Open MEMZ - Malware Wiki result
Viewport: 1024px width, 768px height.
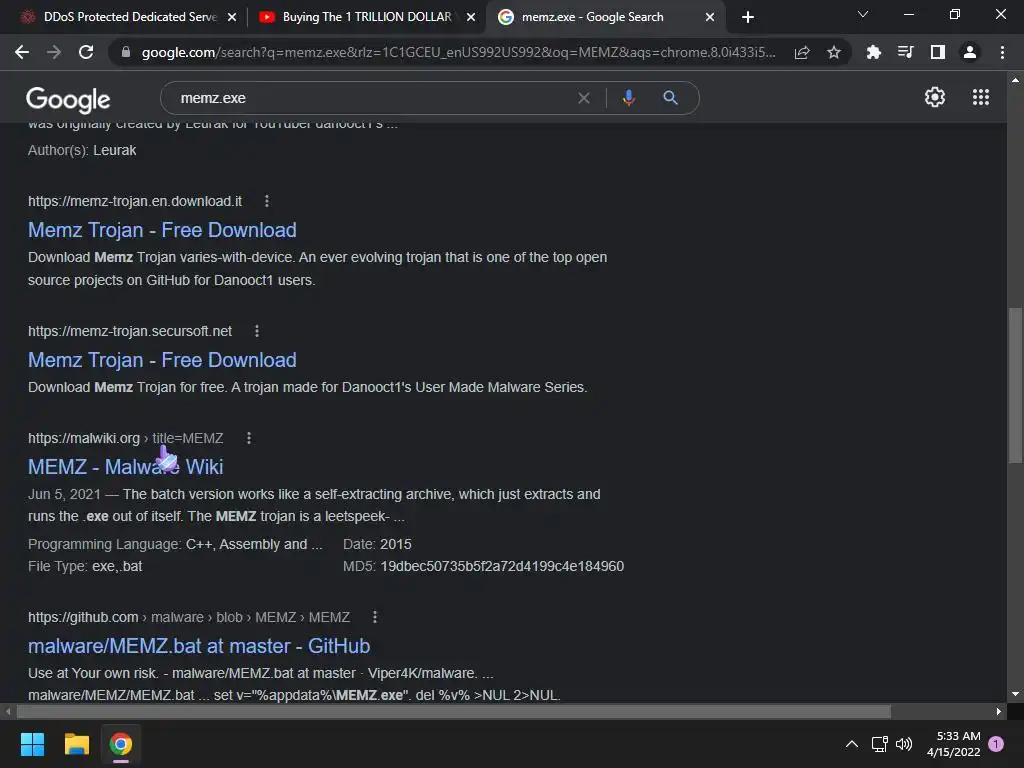(x=125, y=467)
